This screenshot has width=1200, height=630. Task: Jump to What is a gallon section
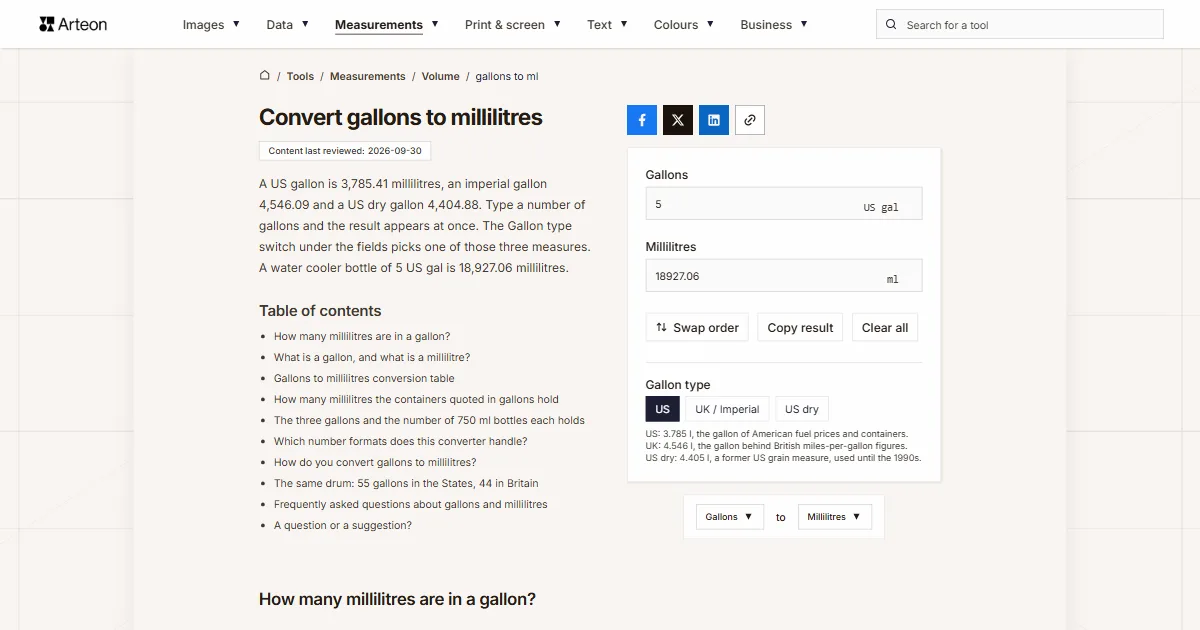(x=372, y=357)
